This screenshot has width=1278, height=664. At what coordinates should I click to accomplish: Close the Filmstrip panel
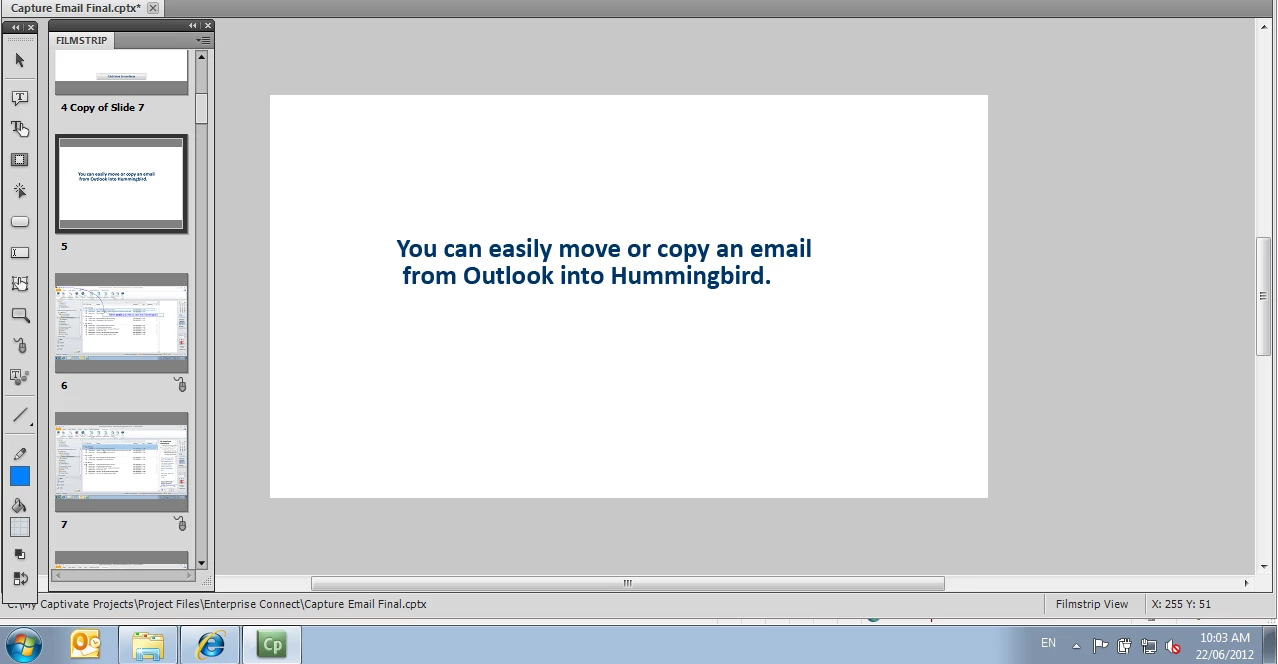point(206,26)
